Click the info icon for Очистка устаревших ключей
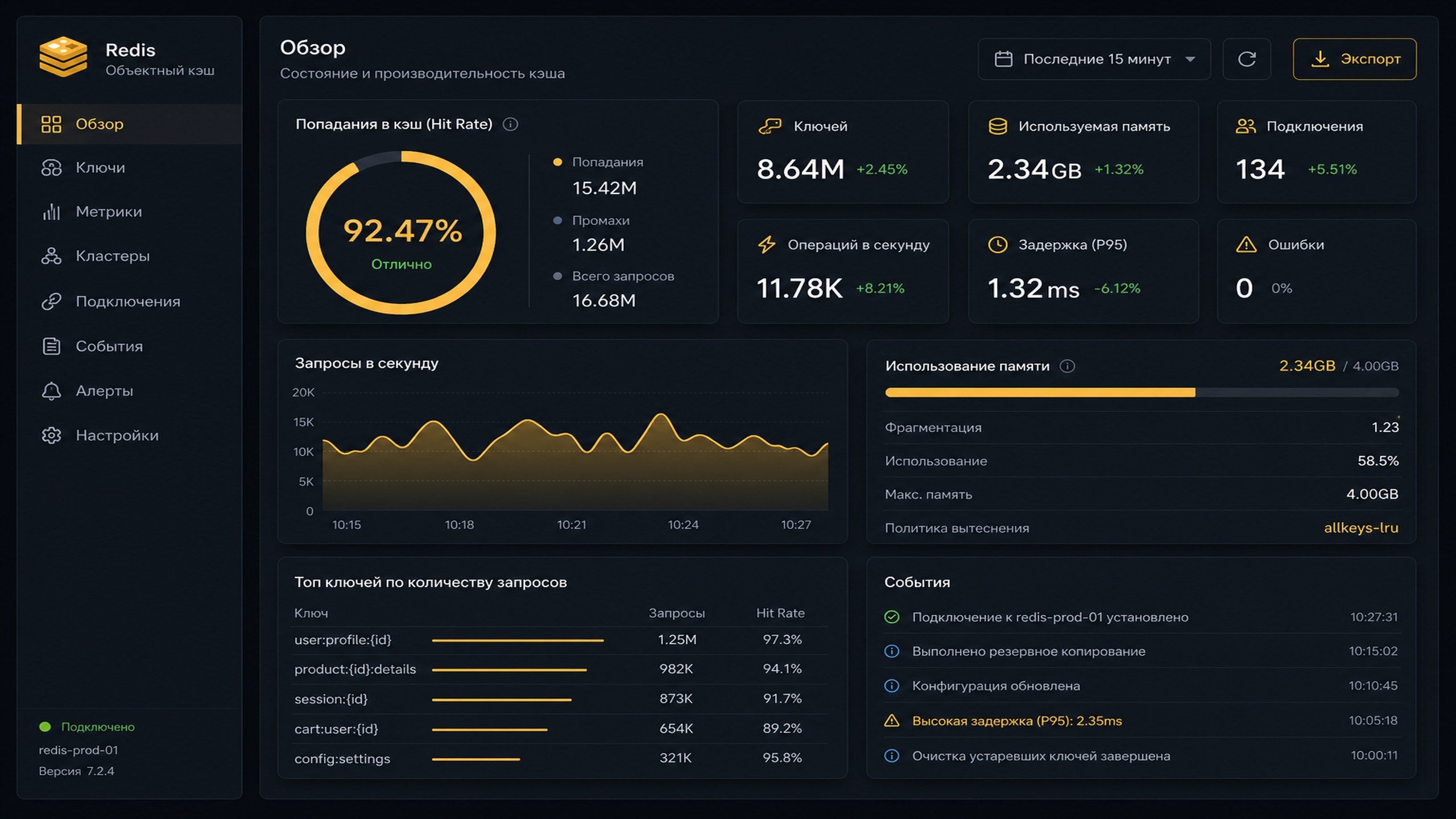 (x=892, y=756)
